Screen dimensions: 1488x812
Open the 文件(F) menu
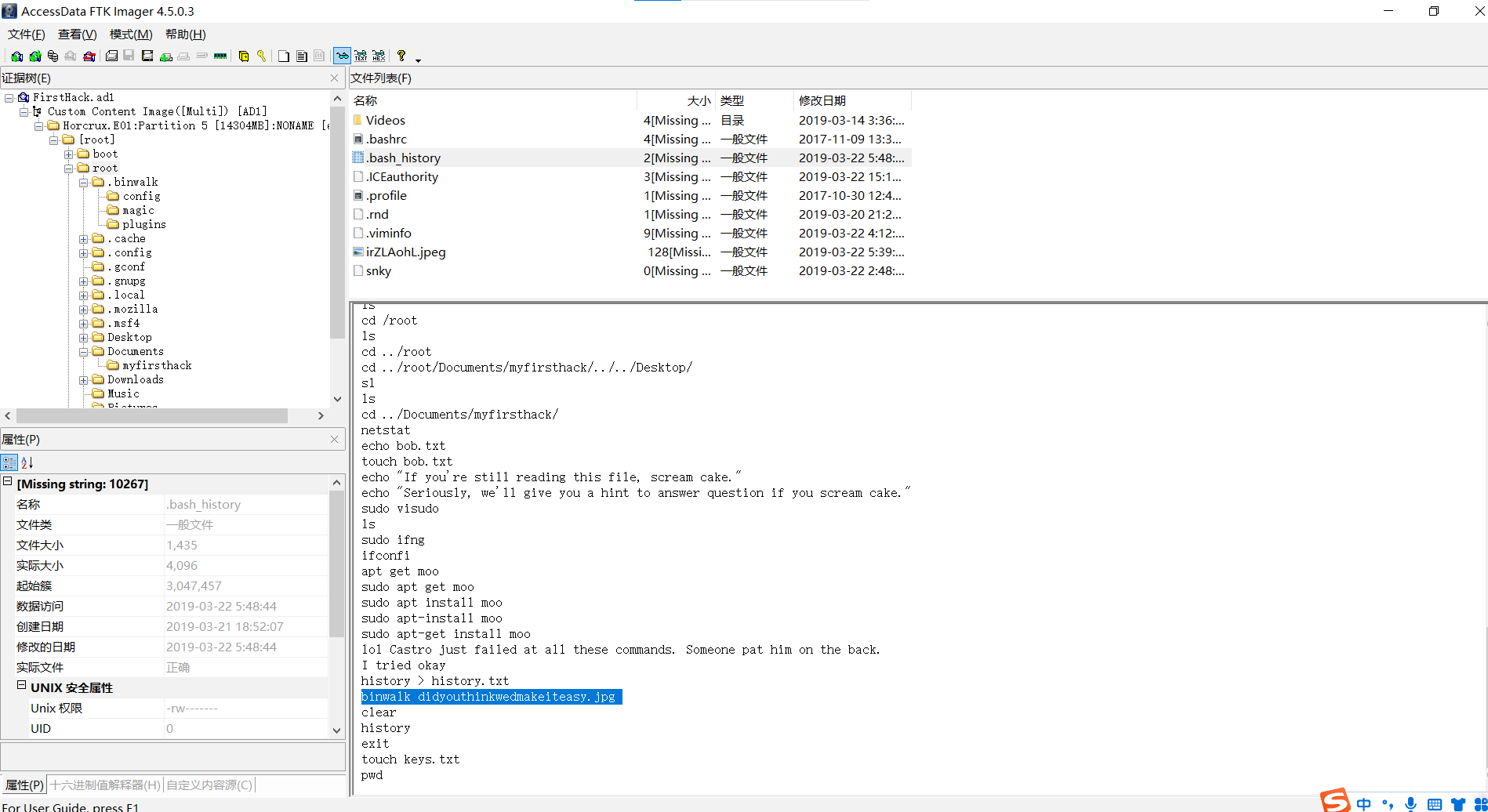pyautogui.click(x=27, y=34)
